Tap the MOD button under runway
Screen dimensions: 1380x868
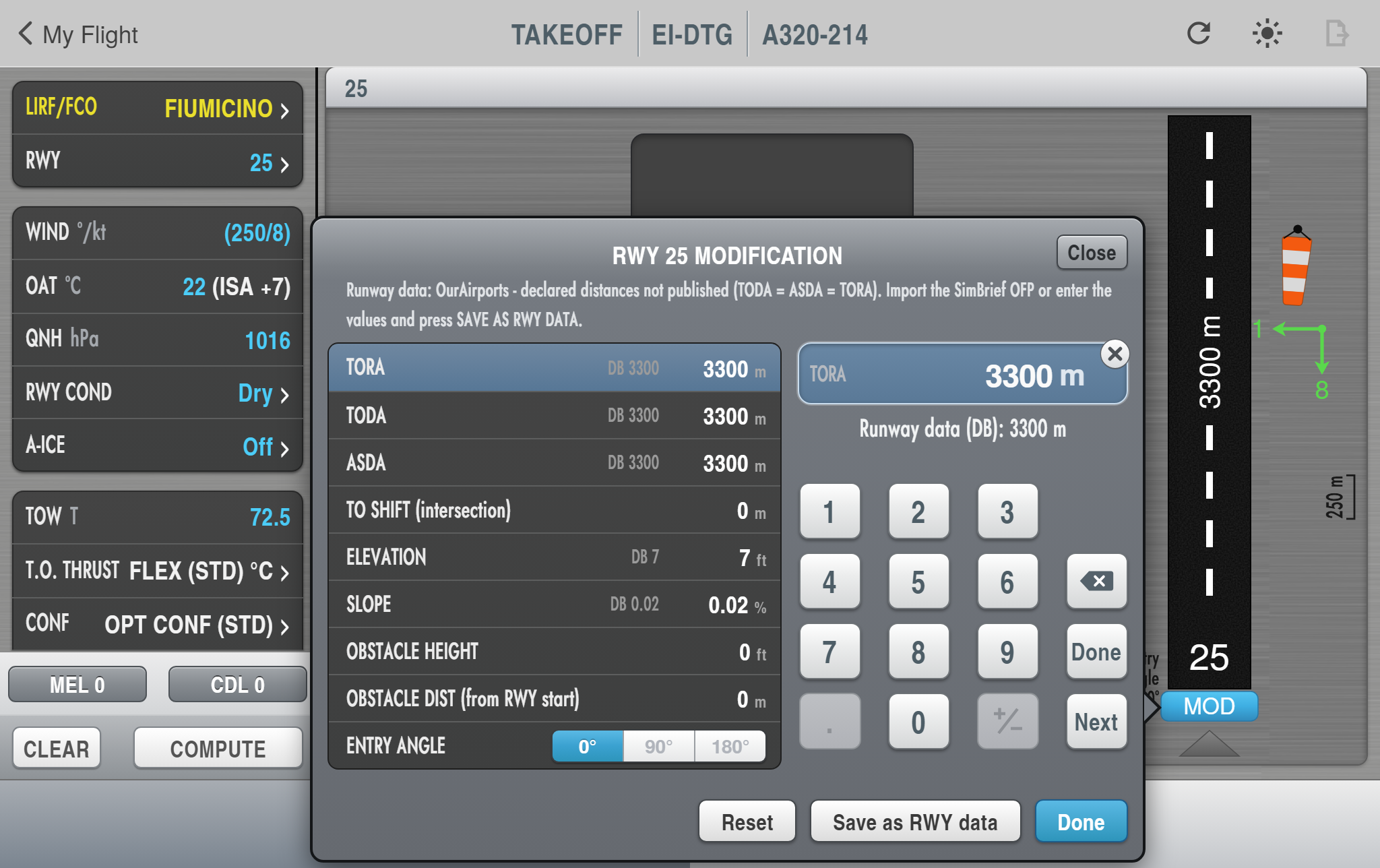[1209, 706]
